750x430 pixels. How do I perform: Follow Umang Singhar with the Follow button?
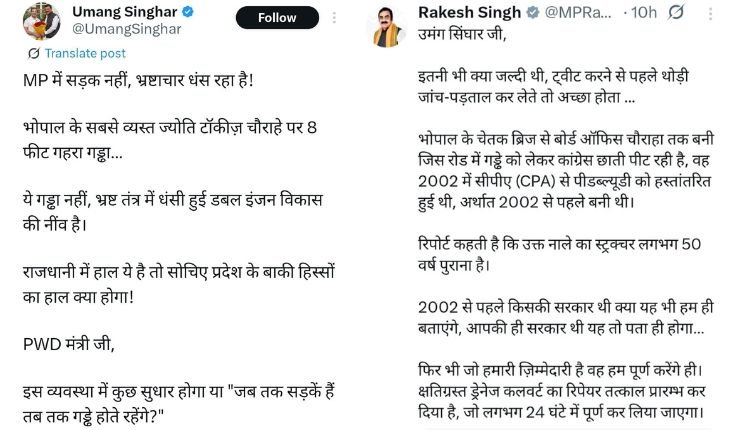(277, 18)
